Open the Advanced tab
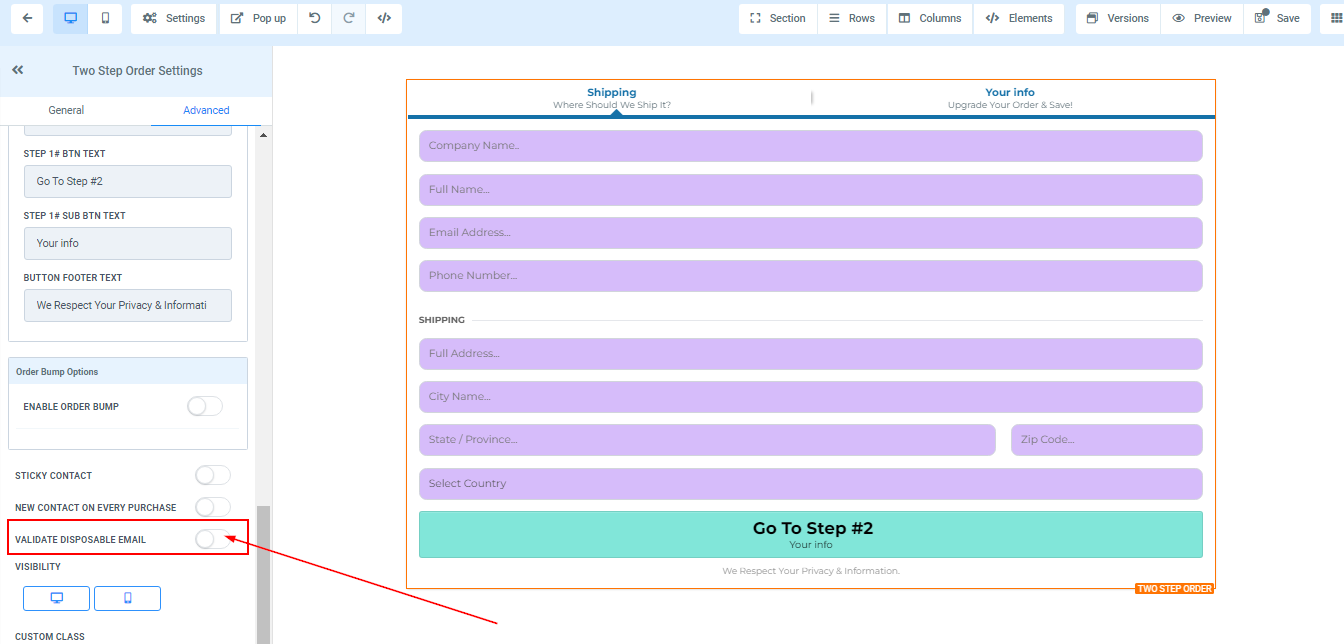Viewport: 1344px width, 644px height. [206, 110]
